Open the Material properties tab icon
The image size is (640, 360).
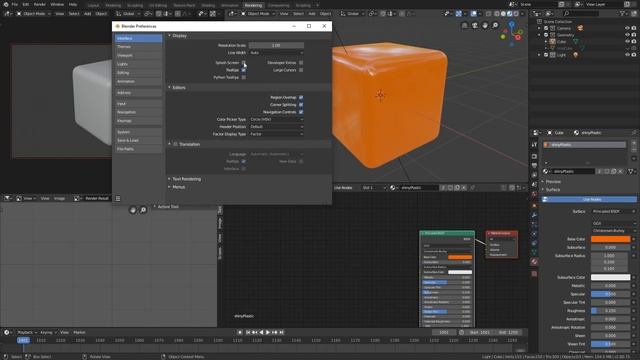point(534,262)
